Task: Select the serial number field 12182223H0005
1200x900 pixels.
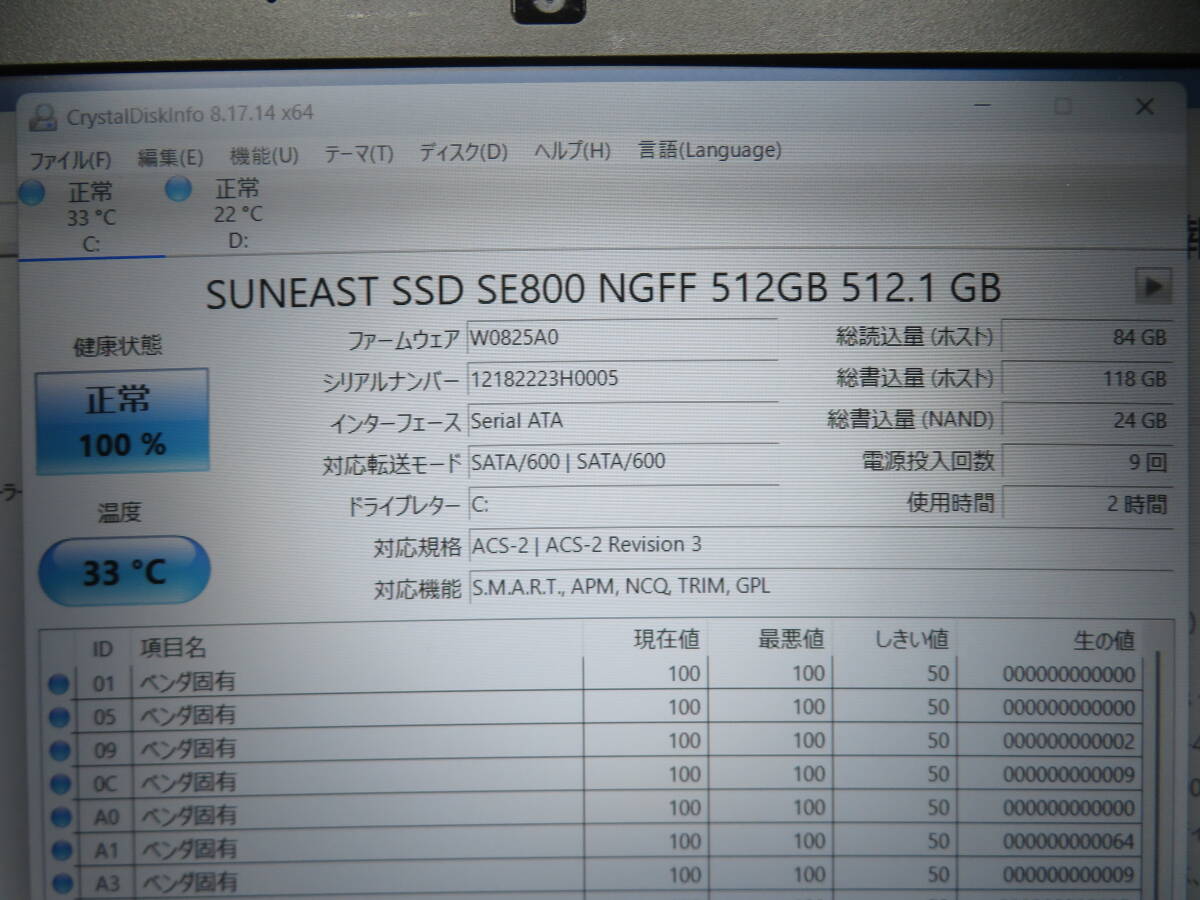Action: (x=622, y=379)
